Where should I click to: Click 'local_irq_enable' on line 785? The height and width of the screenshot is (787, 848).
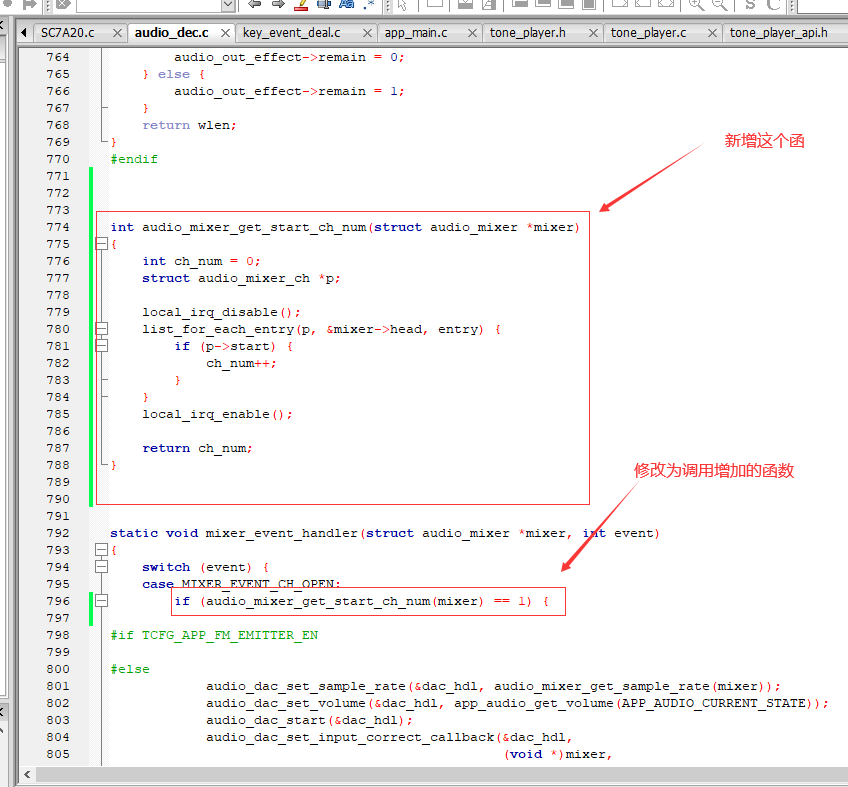click(x=206, y=414)
